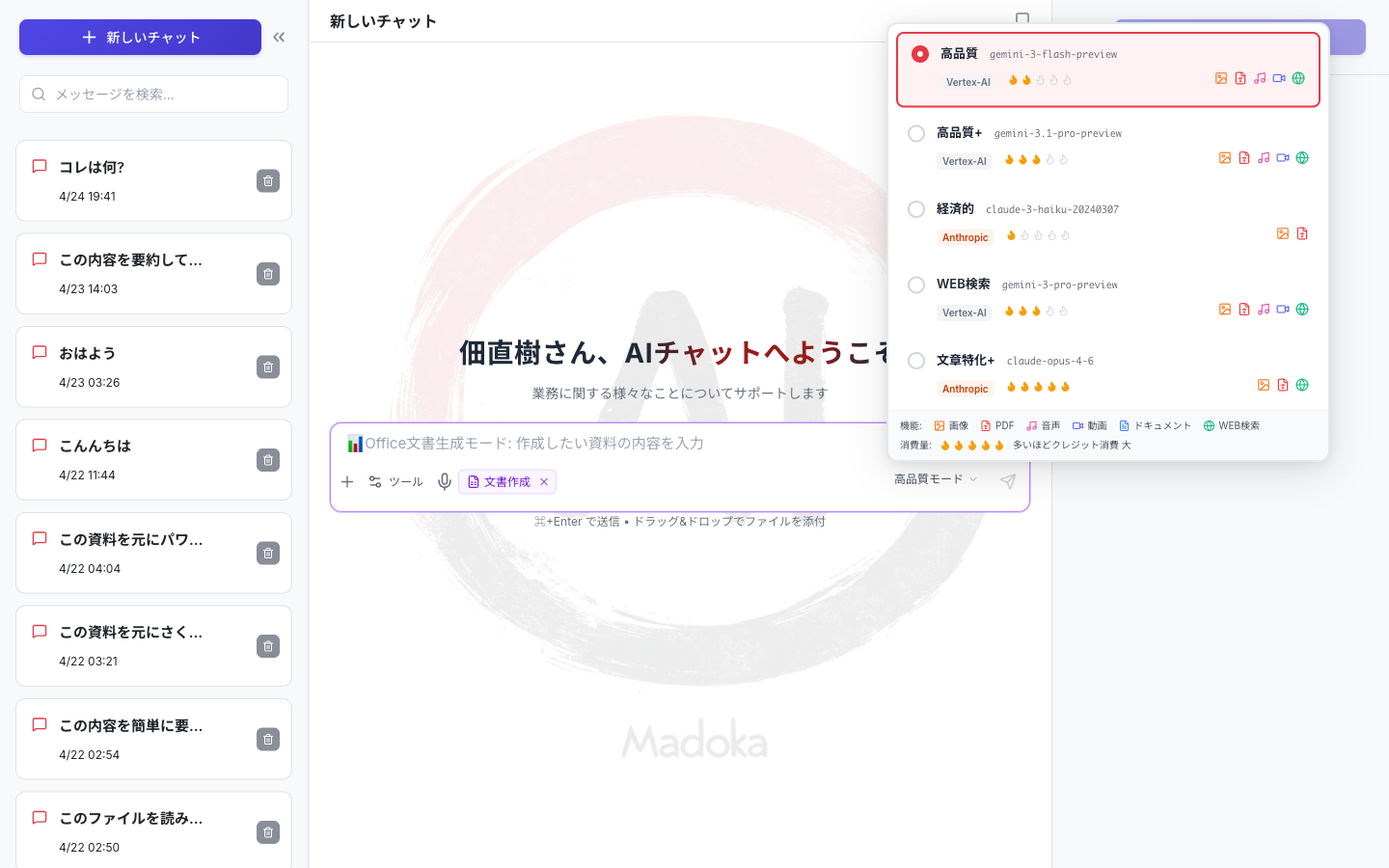
Task: Click the WEB検索 legend item in footer
Action: tap(1231, 425)
